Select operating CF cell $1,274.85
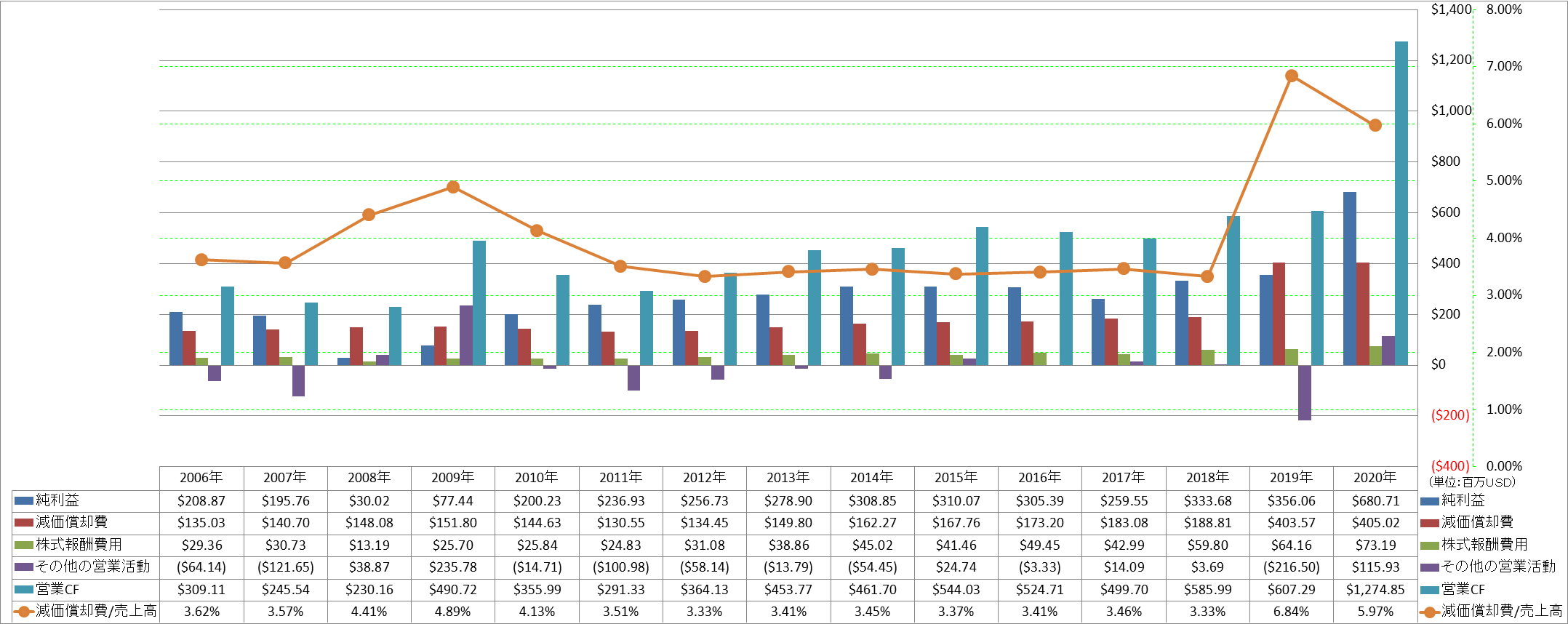This screenshot has height=624, width=1568. pos(1375,590)
